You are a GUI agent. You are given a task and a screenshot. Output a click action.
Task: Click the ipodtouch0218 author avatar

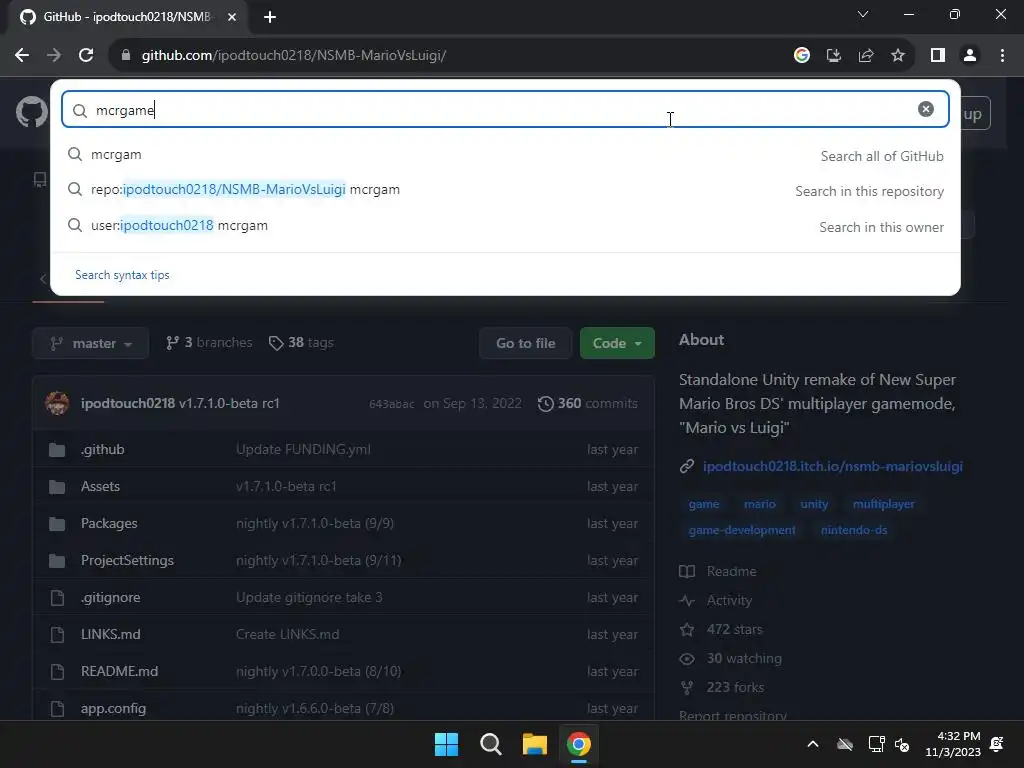pos(57,404)
